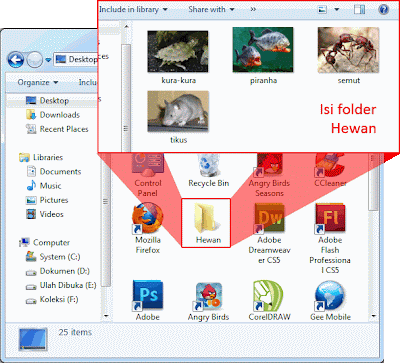
Task: Click the Desktop address bar field
Action: coord(76,59)
